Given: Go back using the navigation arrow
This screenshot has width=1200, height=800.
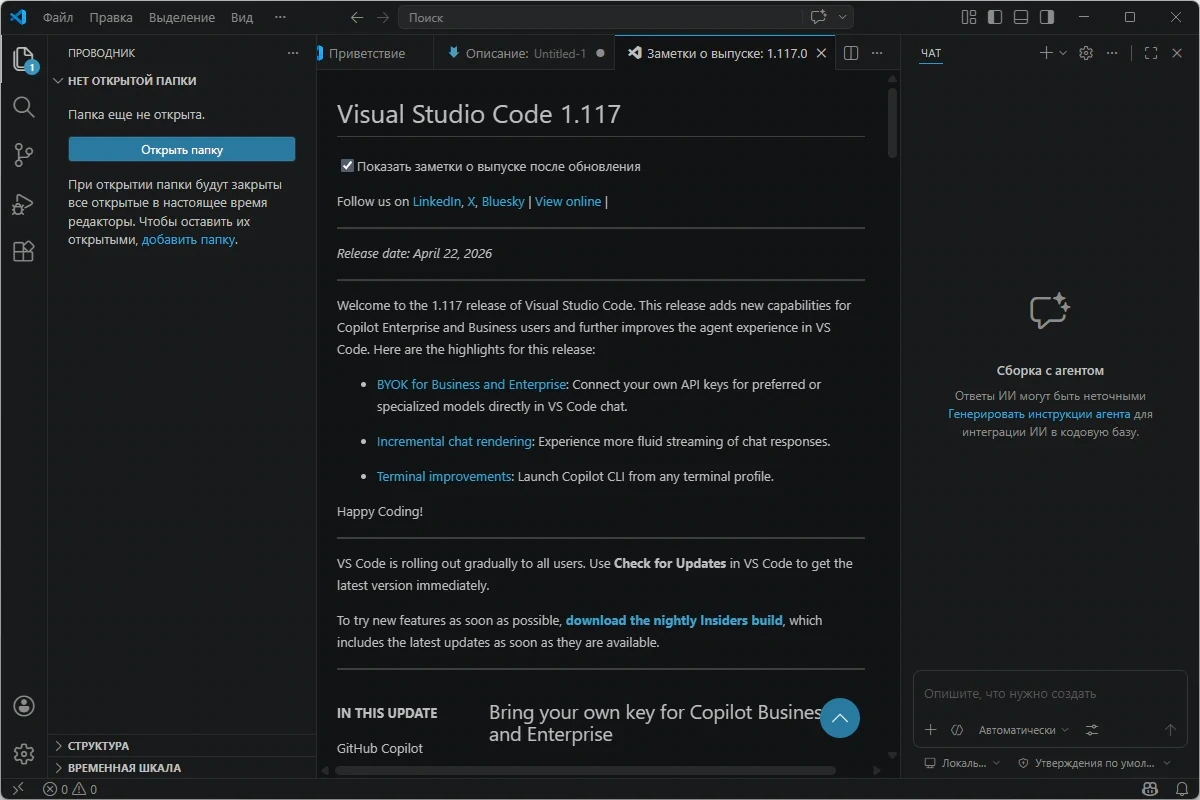Looking at the screenshot, I should [x=357, y=17].
